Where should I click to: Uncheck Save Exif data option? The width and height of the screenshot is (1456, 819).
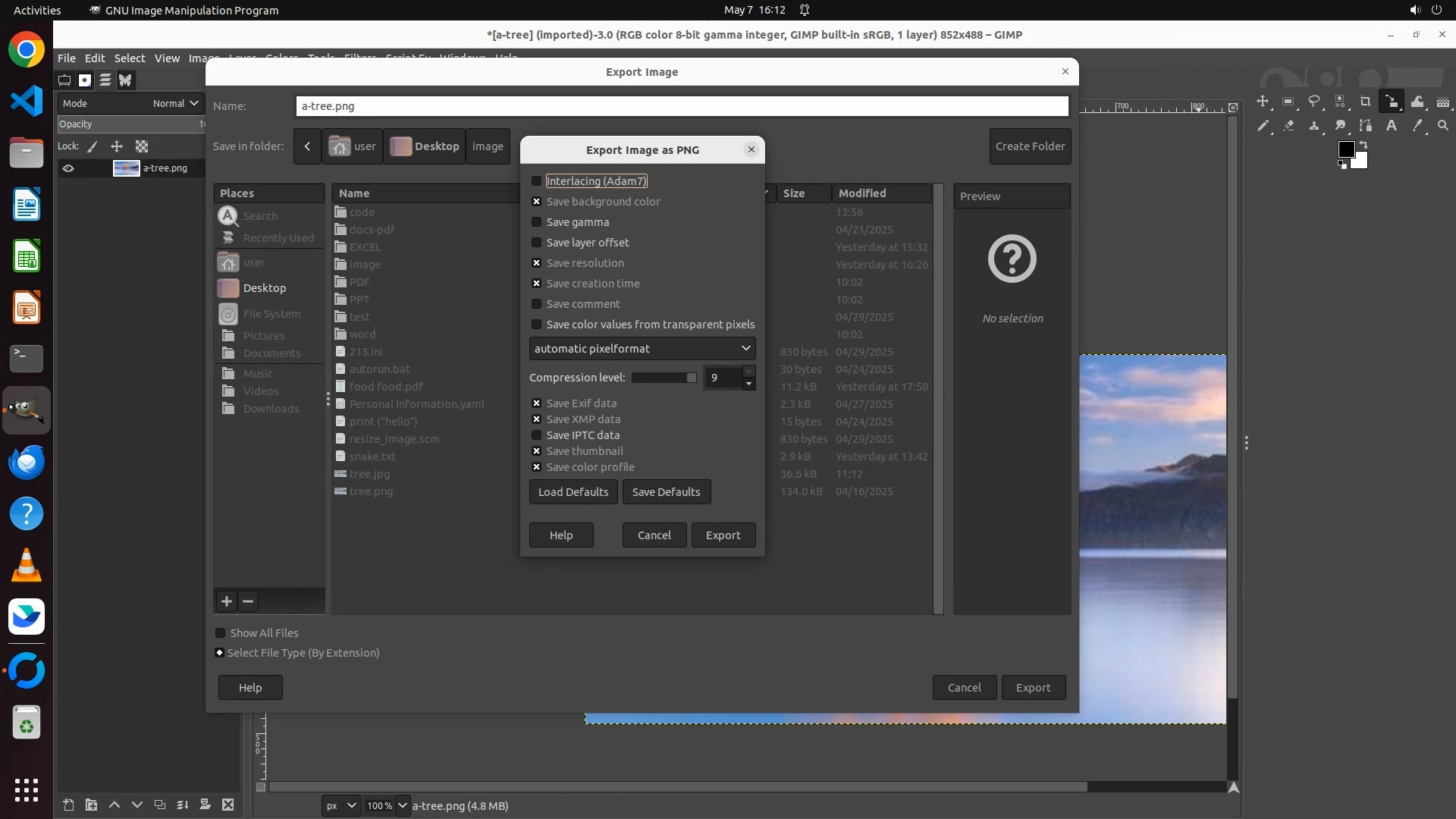pyautogui.click(x=537, y=403)
